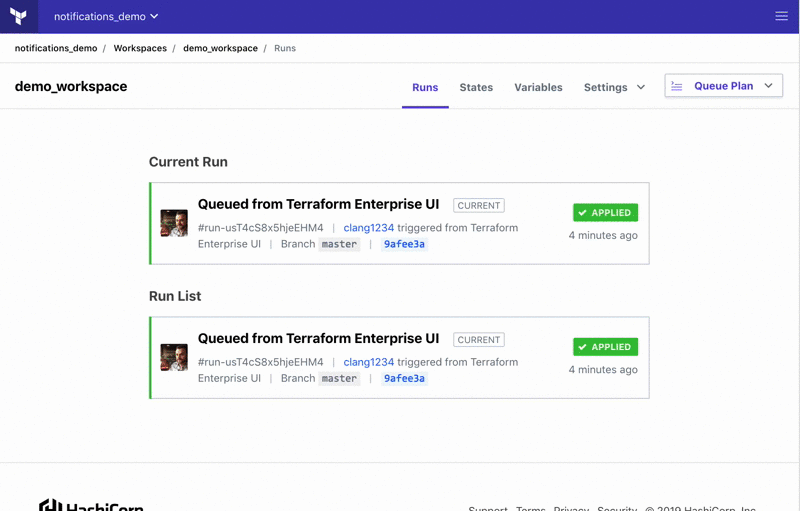800x511 pixels.
Task: Click user avatar in Current Run card
Action: tap(174, 223)
